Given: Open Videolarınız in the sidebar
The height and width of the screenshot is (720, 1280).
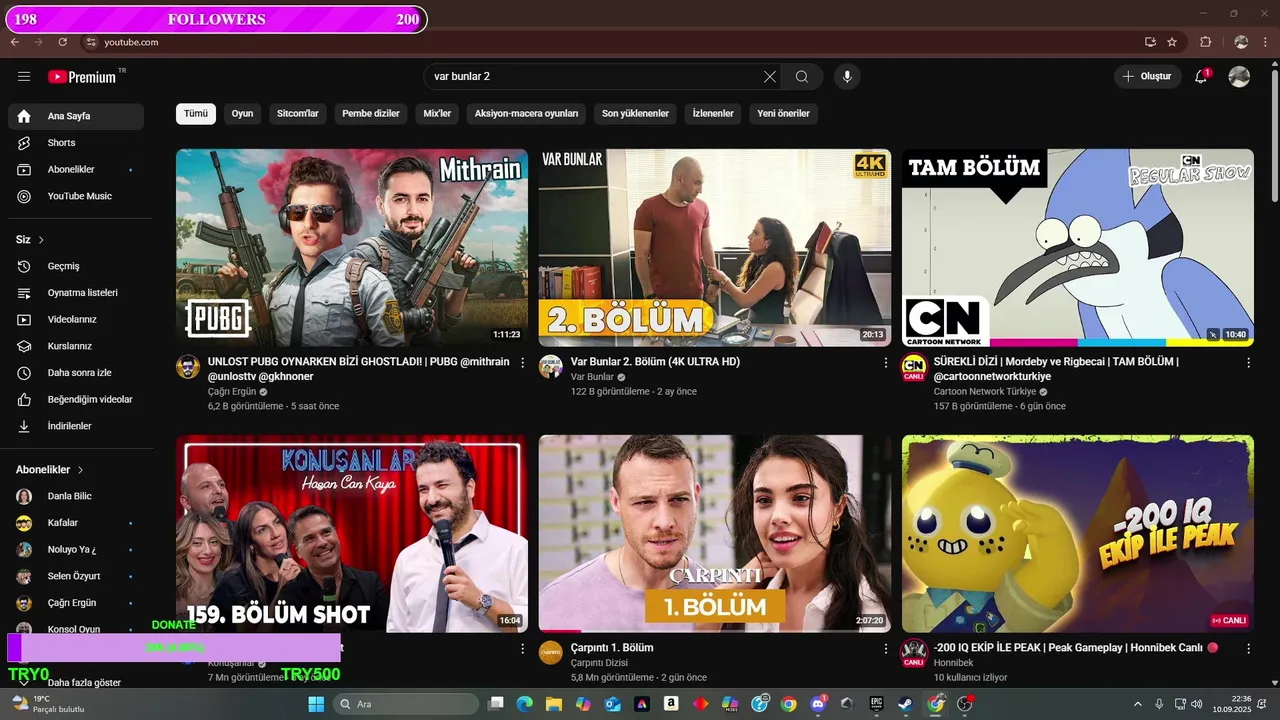Looking at the screenshot, I should point(76,320).
